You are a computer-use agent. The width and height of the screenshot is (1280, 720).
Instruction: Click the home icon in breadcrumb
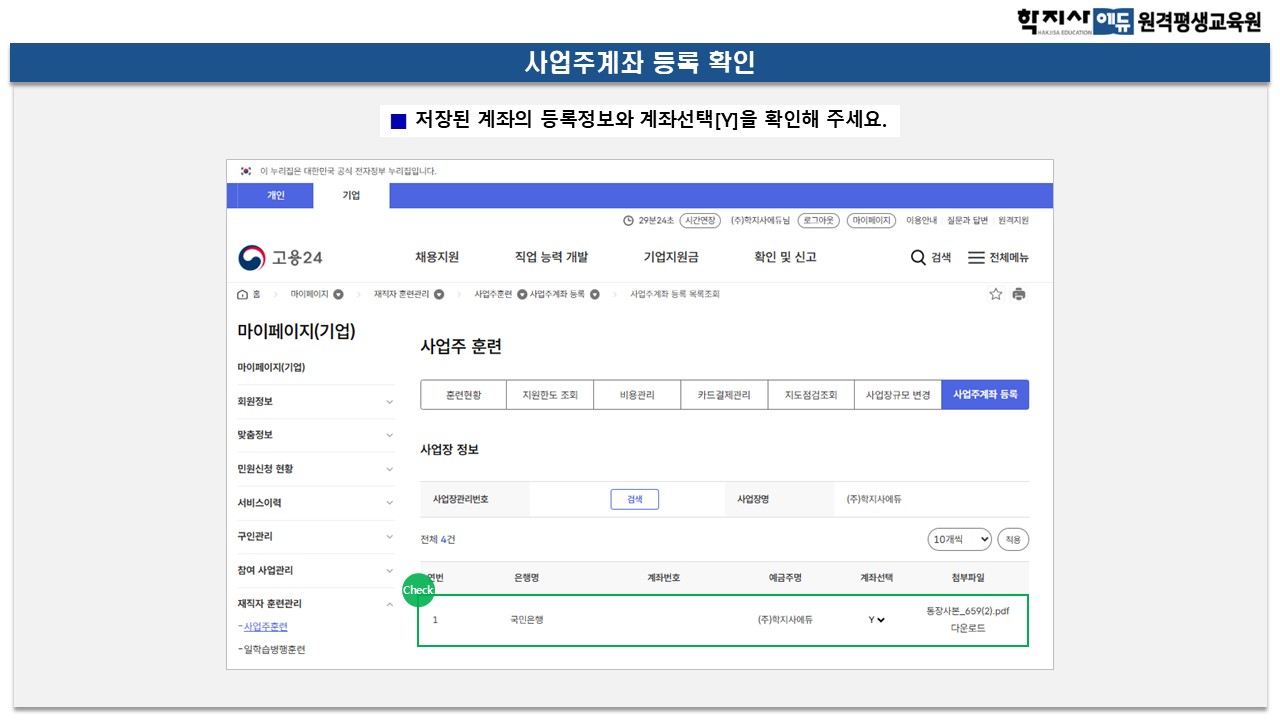pyautogui.click(x=242, y=294)
